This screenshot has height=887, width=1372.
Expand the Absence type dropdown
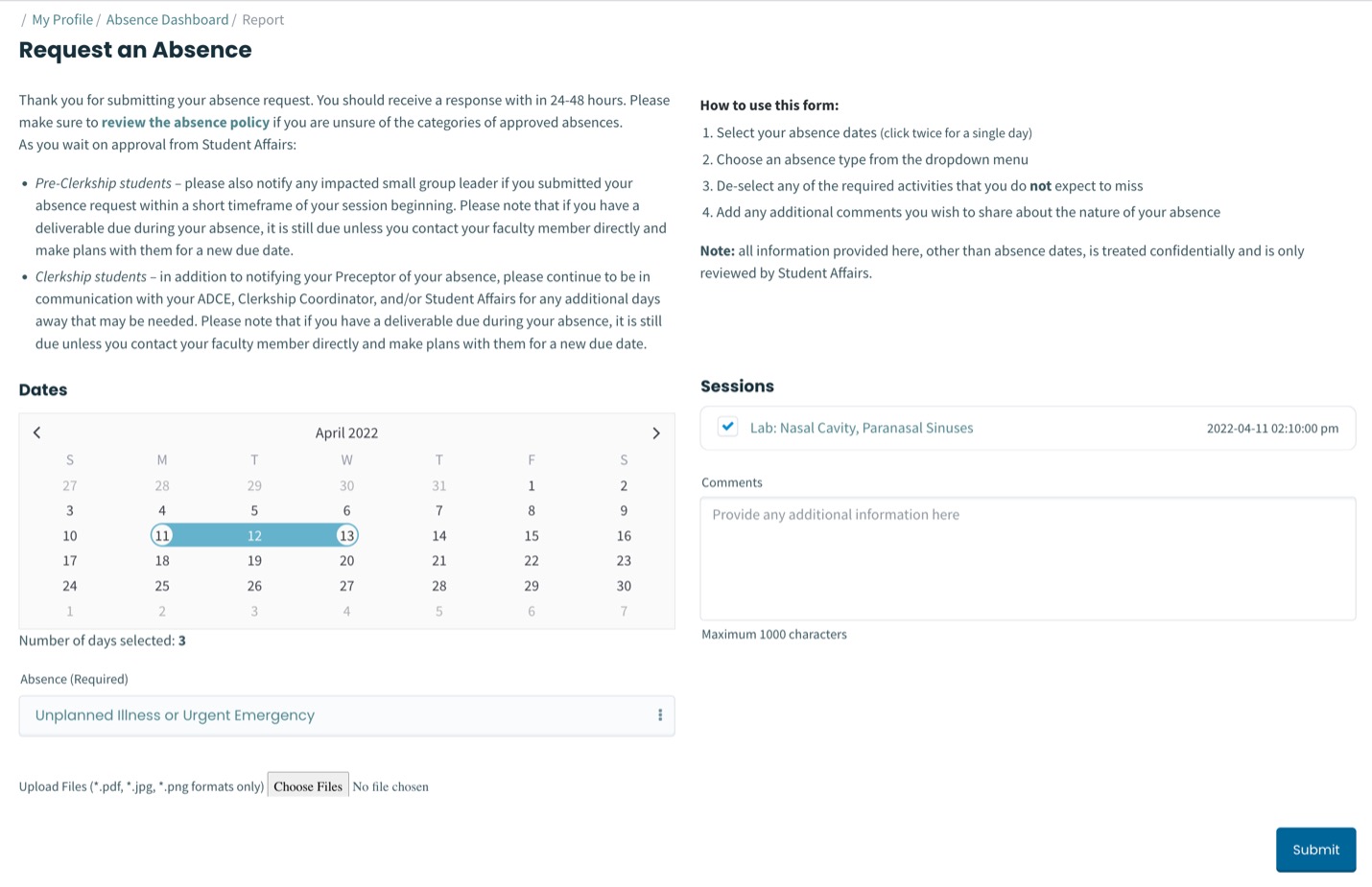click(x=346, y=715)
